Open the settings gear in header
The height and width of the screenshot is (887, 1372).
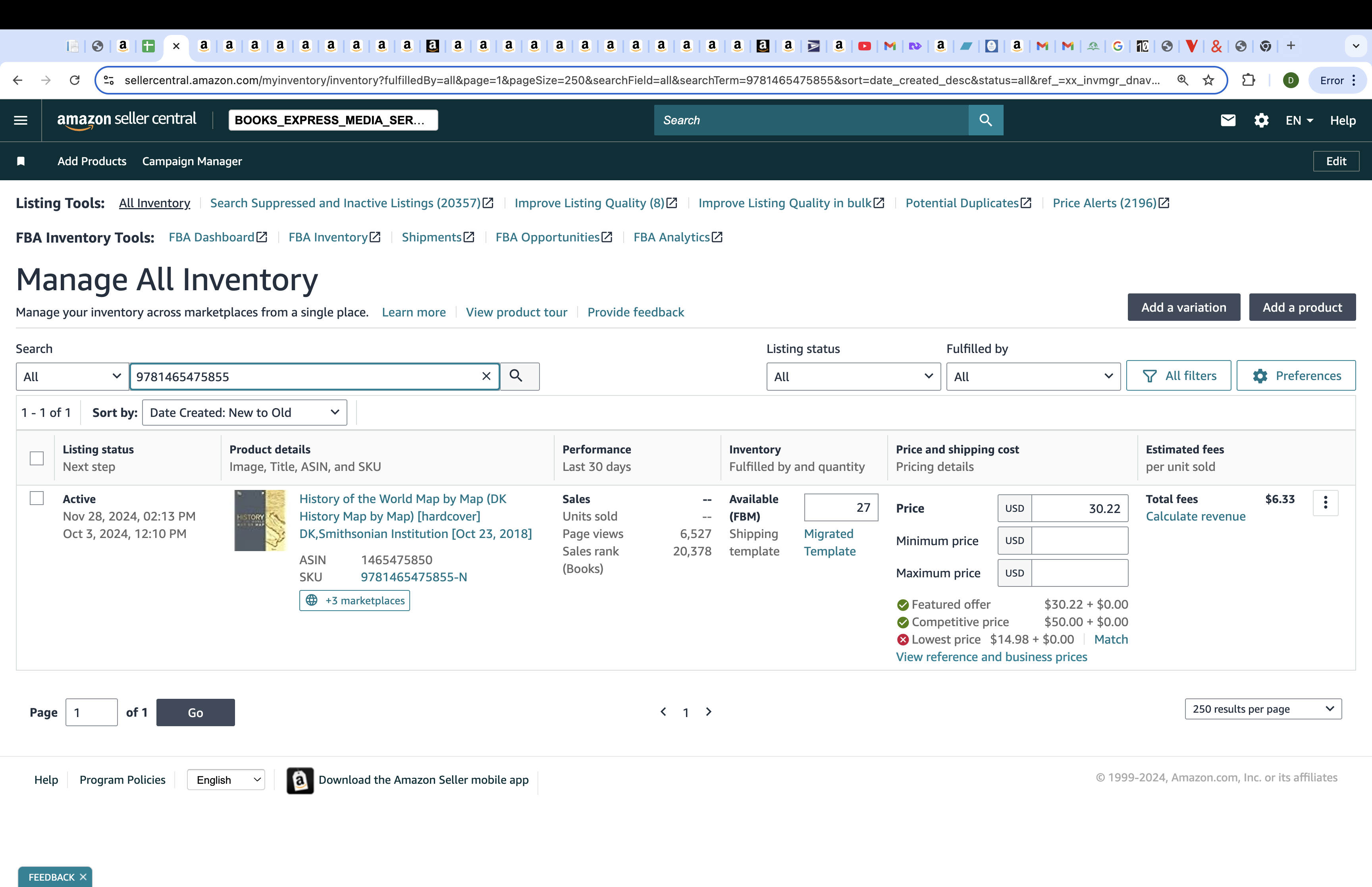coord(1262,120)
